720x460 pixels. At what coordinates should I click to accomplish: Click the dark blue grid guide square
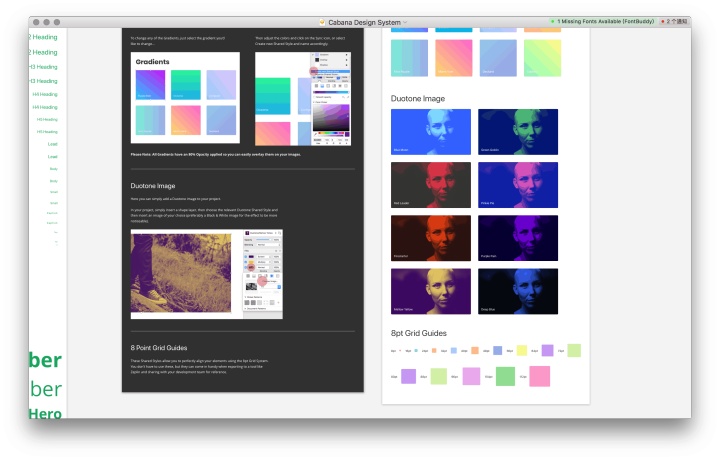point(497,351)
